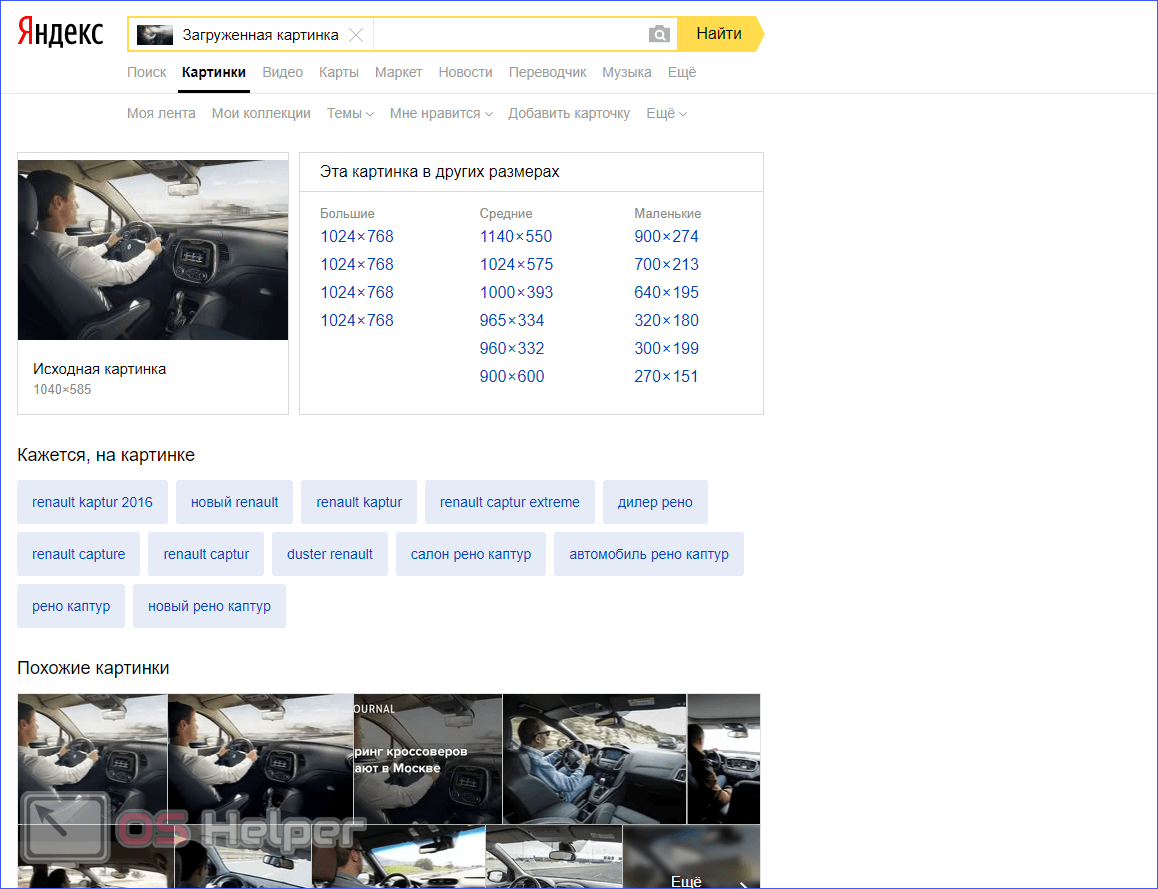This screenshot has width=1158, height=889.
Task: Click the автомобиль рено каптур tag
Action: tap(648, 554)
